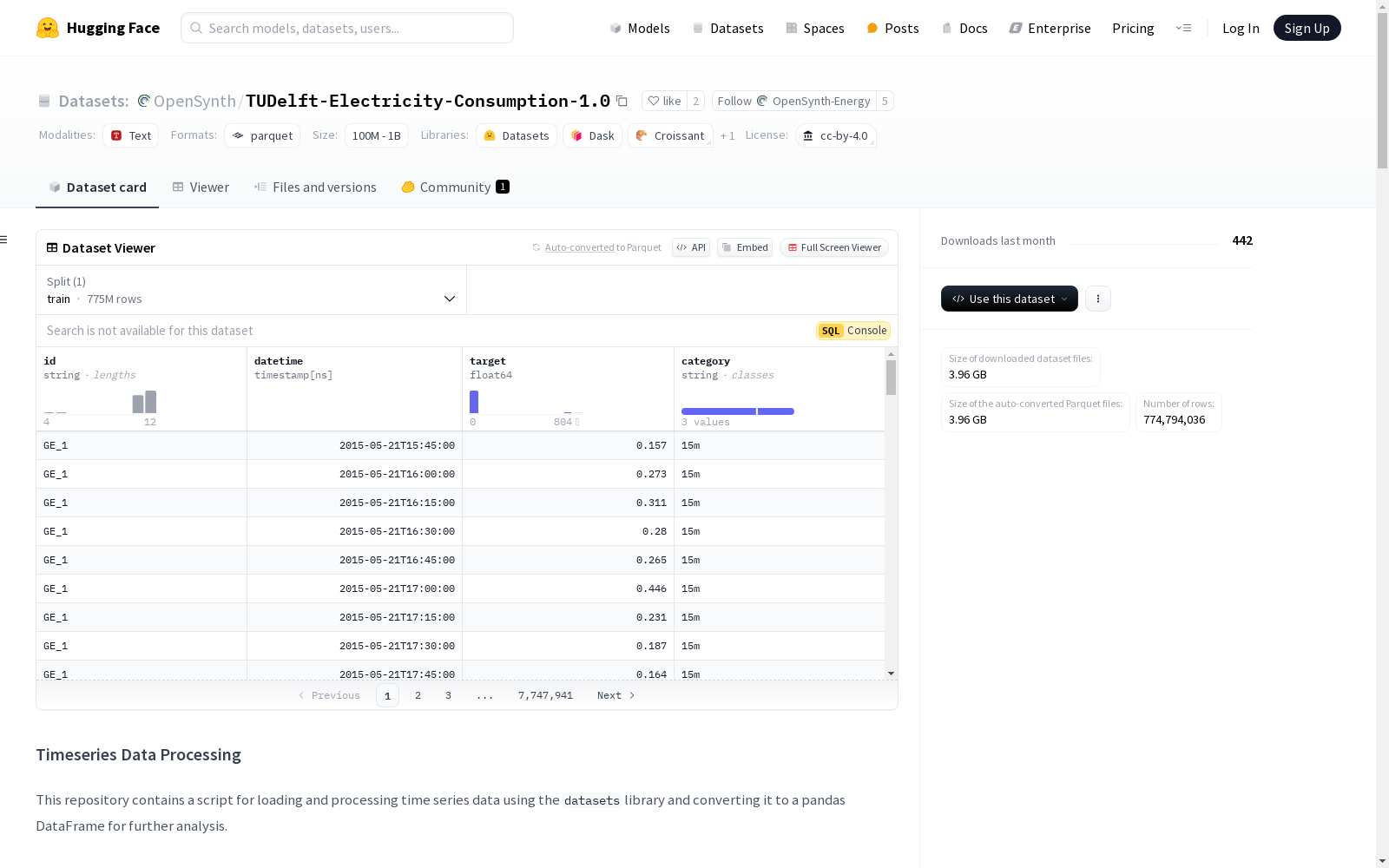Image resolution: width=1389 pixels, height=868 pixels.
Task: Open the three-dot options next to Use this dataset
Action: coord(1098,299)
